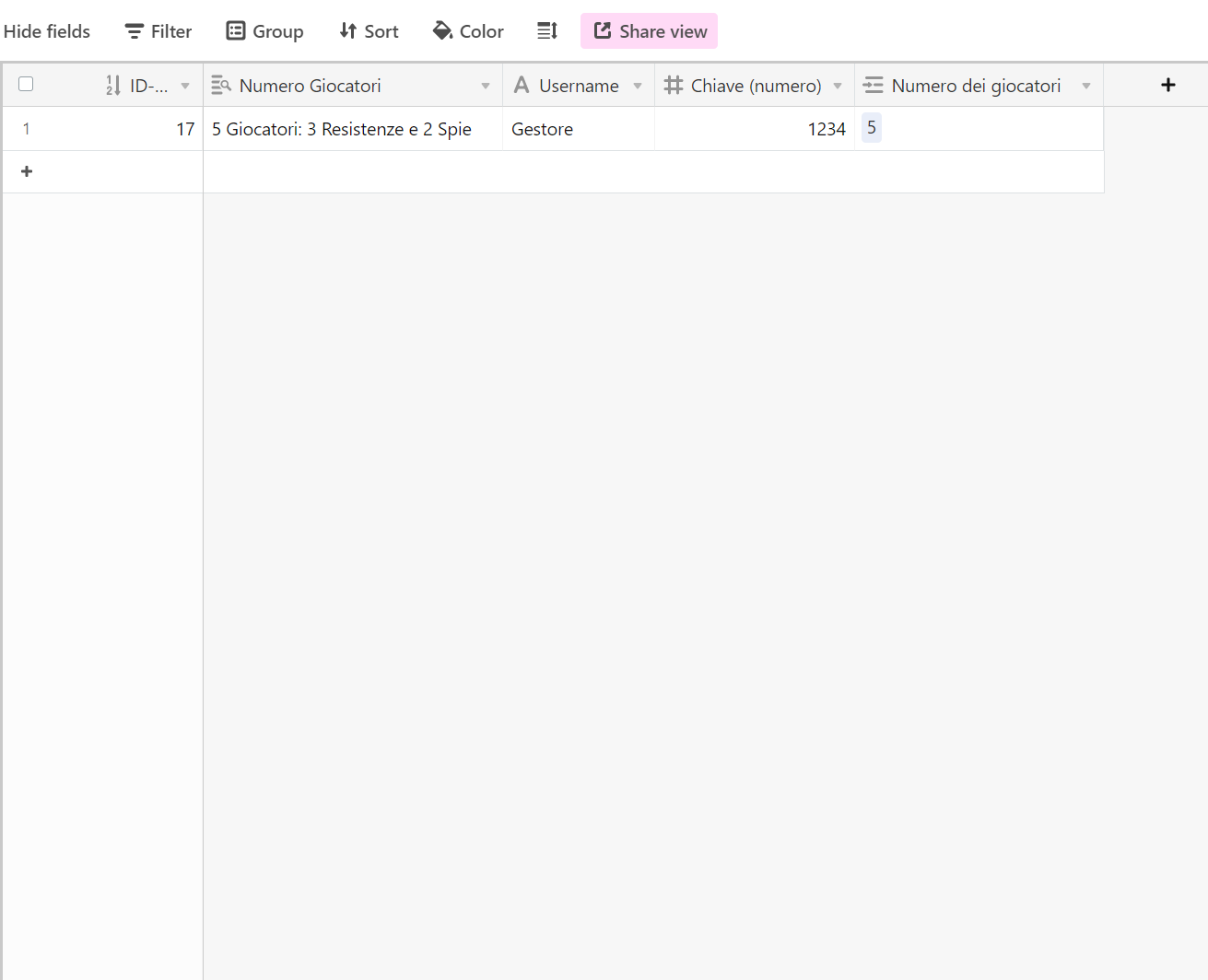Click the Filter funnel icon
Viewport: 1208px width, 980px height.
135,31
